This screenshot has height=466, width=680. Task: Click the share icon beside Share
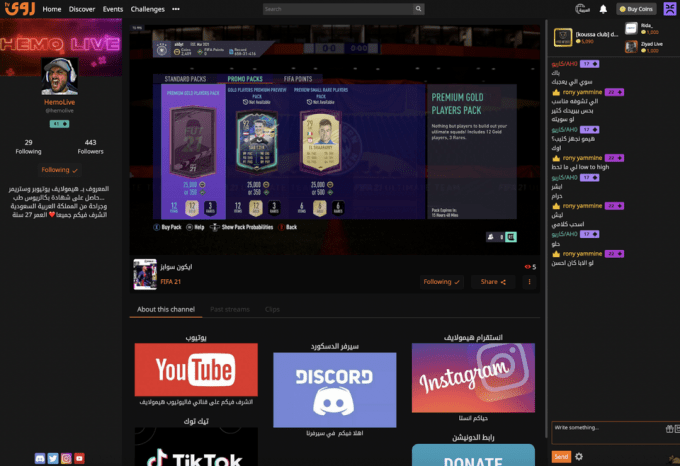[503, 282]
